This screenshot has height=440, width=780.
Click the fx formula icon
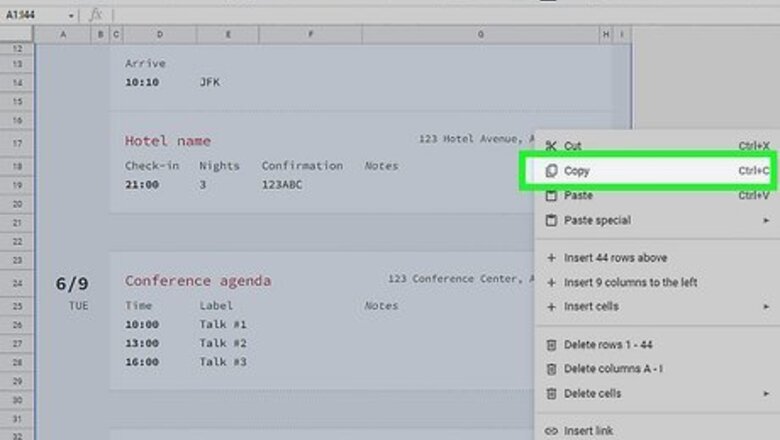(x=96, y=15)
